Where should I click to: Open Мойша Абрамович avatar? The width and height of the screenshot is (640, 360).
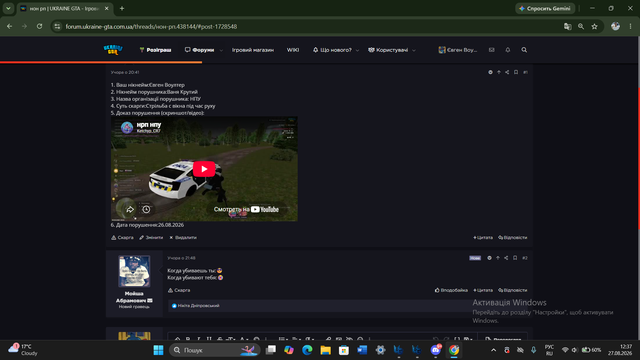tap(134, 271)
